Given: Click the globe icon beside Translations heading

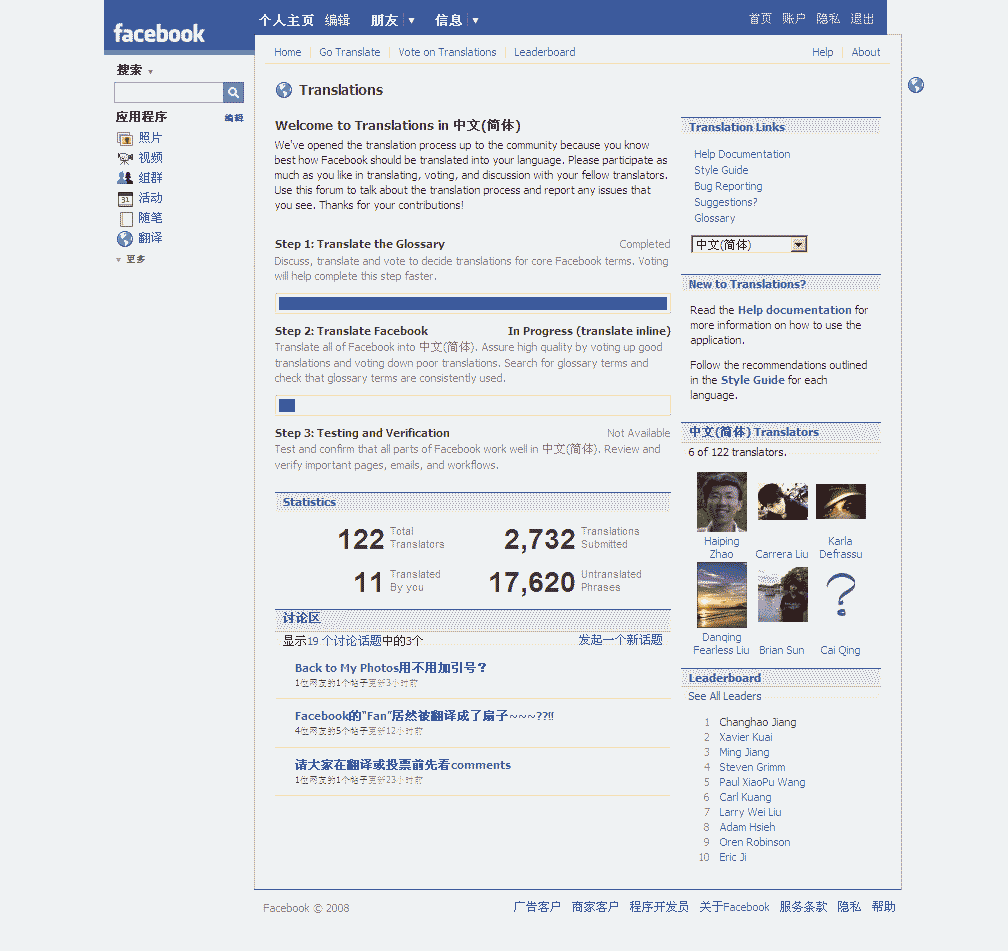Looking at the screenshot, I should tap(284, 90).
